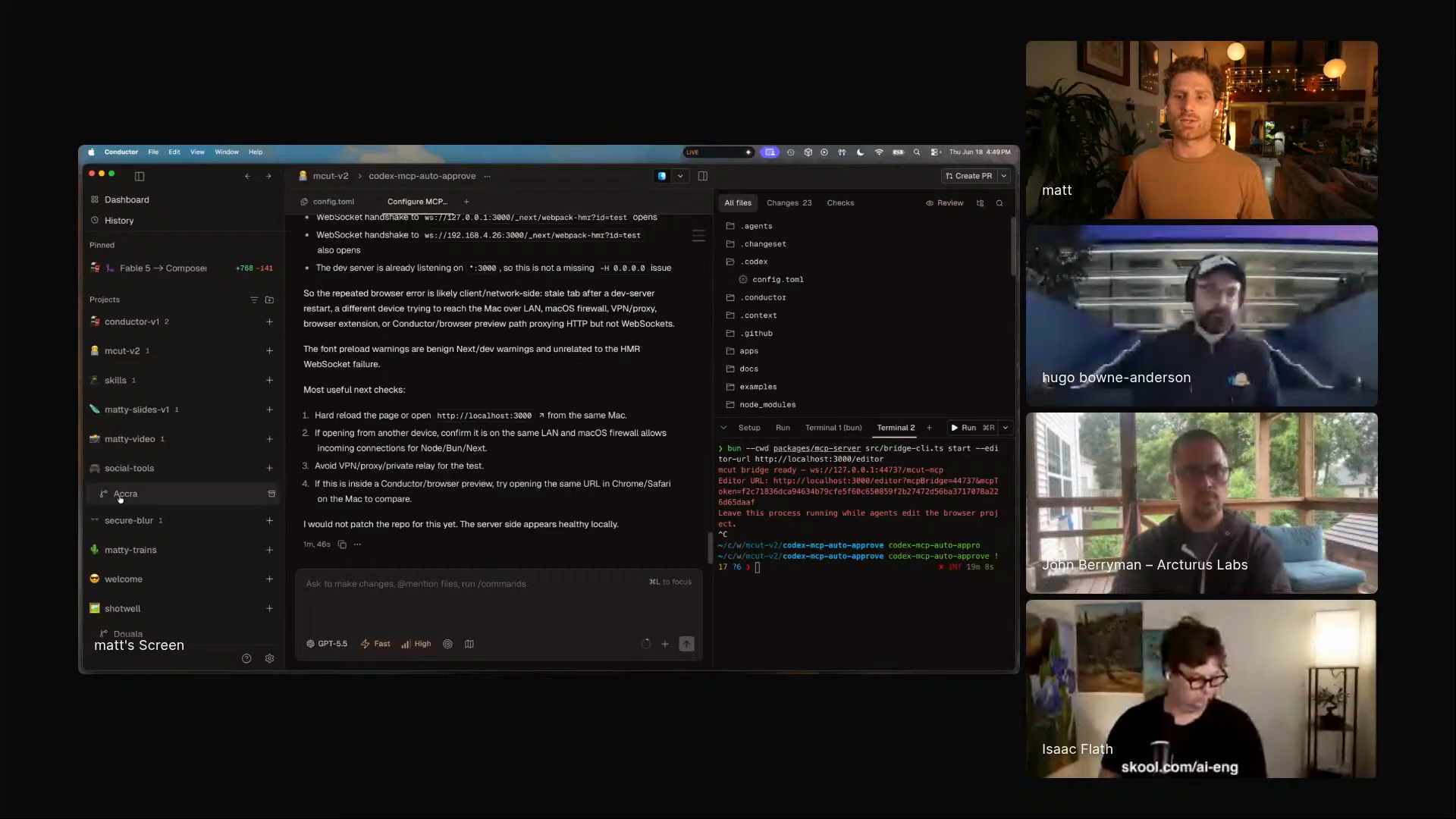Toggle Fast mode
1456x819 pixels.
376,644
